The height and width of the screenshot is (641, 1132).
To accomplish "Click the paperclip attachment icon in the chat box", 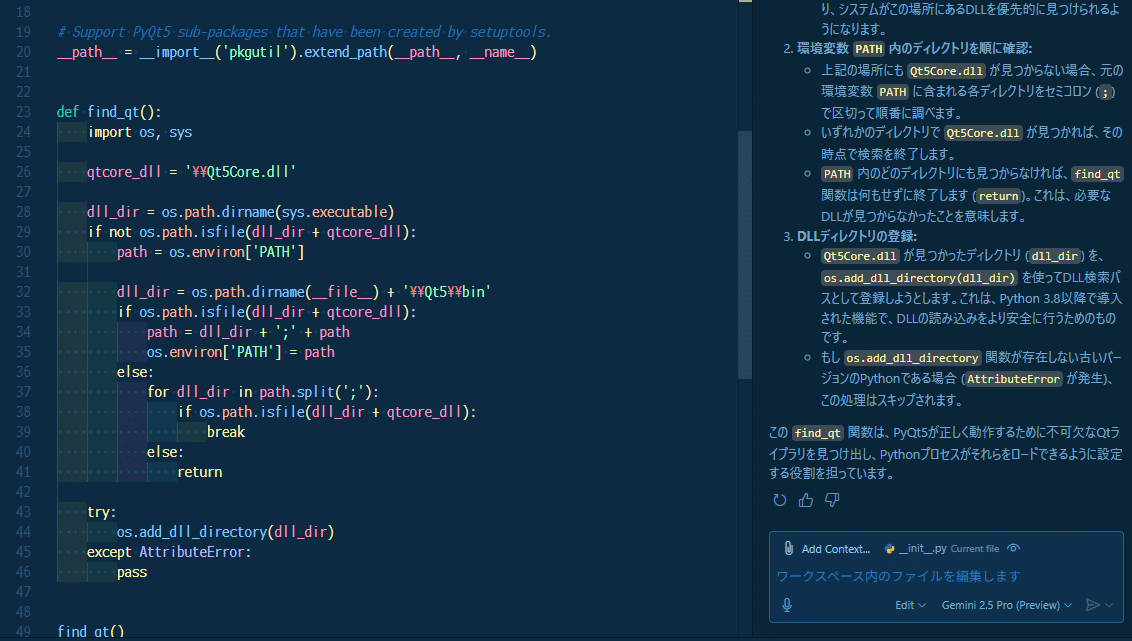I will coord(789,548).
